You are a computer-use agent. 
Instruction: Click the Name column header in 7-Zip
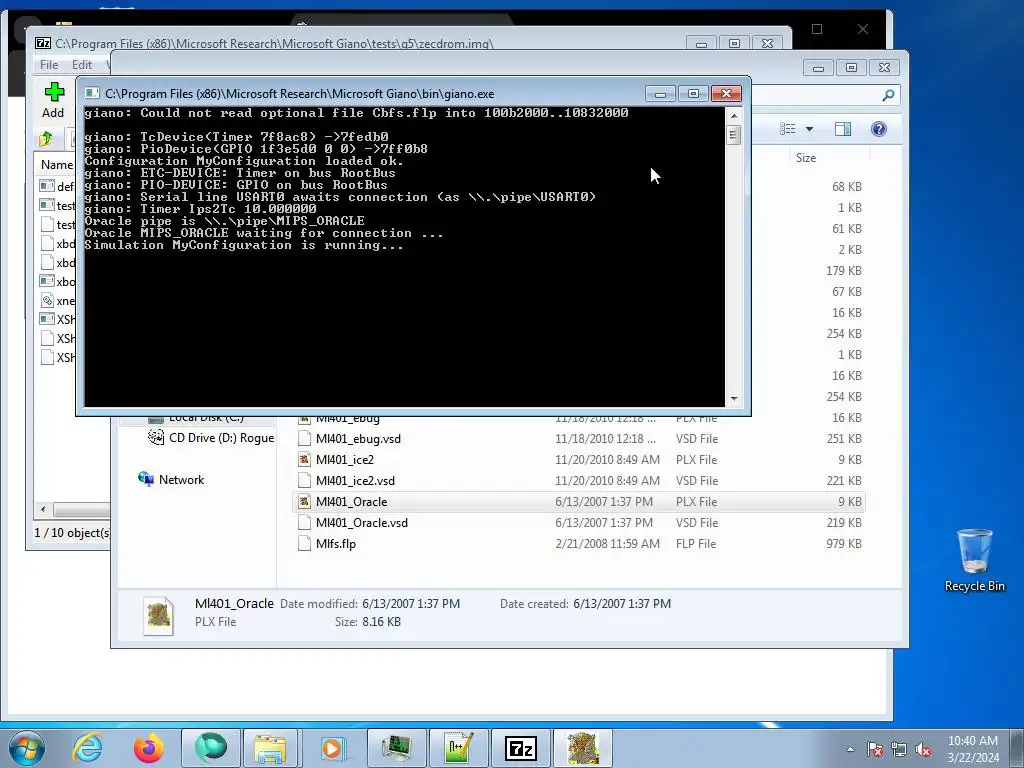pos(57,165)
